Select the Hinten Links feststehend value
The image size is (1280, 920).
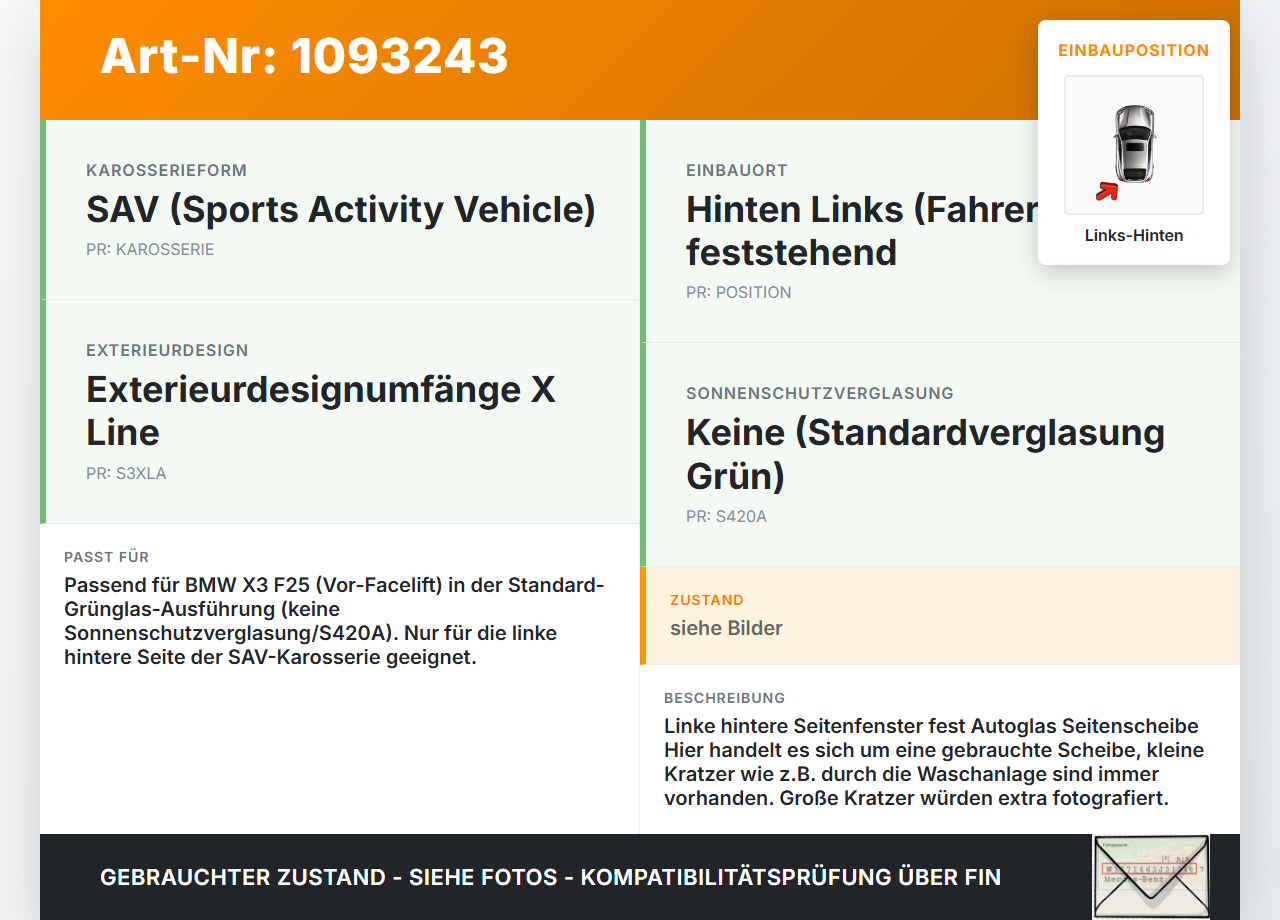[x=862, y=231]
